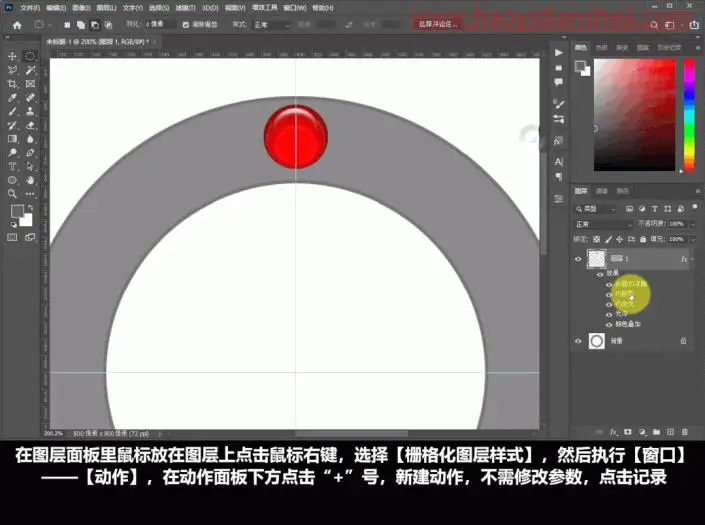Switch to the 历史记录 History tab
705x525 pixels.
pos(669,48)
